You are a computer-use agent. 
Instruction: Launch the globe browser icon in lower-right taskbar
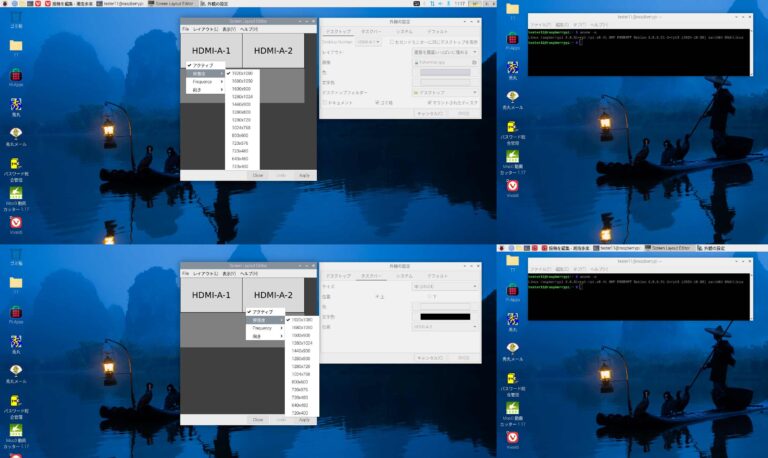(511, 248)
